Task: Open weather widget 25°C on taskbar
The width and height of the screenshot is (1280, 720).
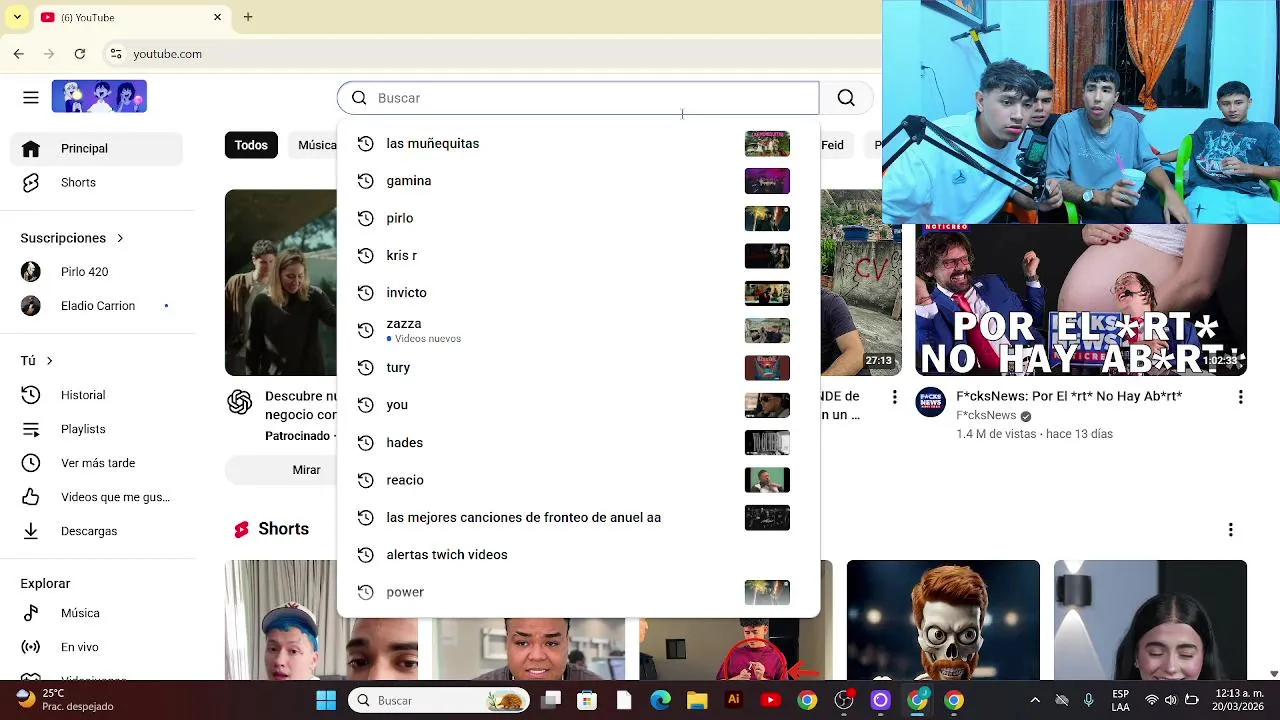Action: click(x=66, y=699)
